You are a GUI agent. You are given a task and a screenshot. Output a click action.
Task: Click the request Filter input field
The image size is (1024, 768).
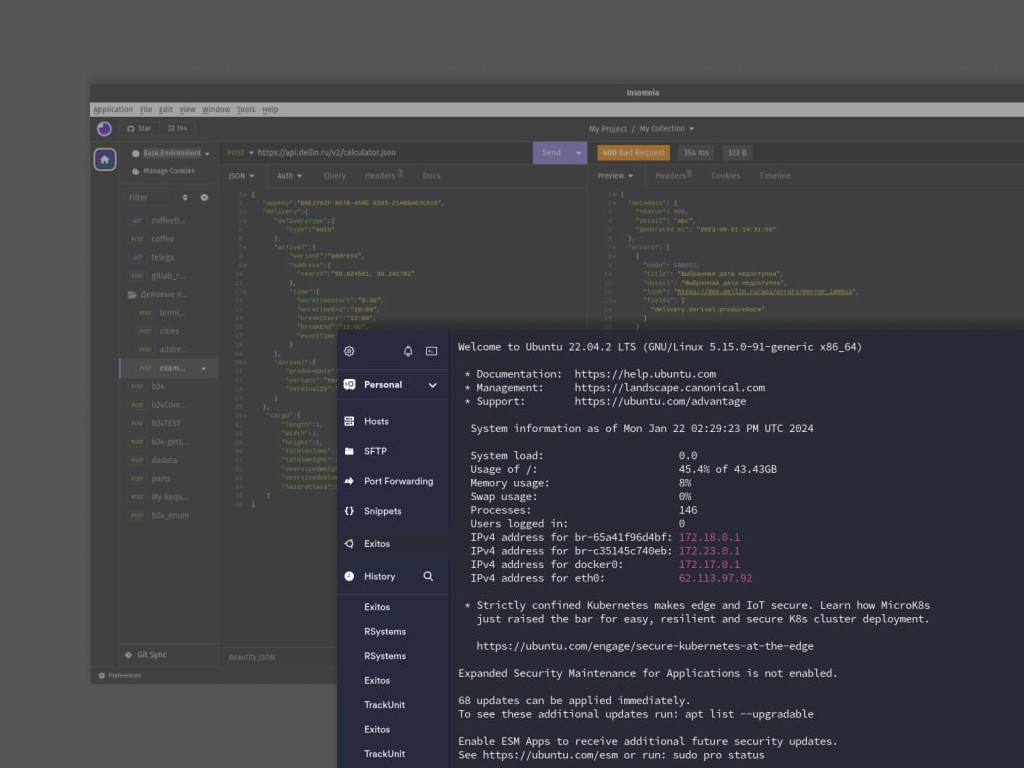point(150,198)
